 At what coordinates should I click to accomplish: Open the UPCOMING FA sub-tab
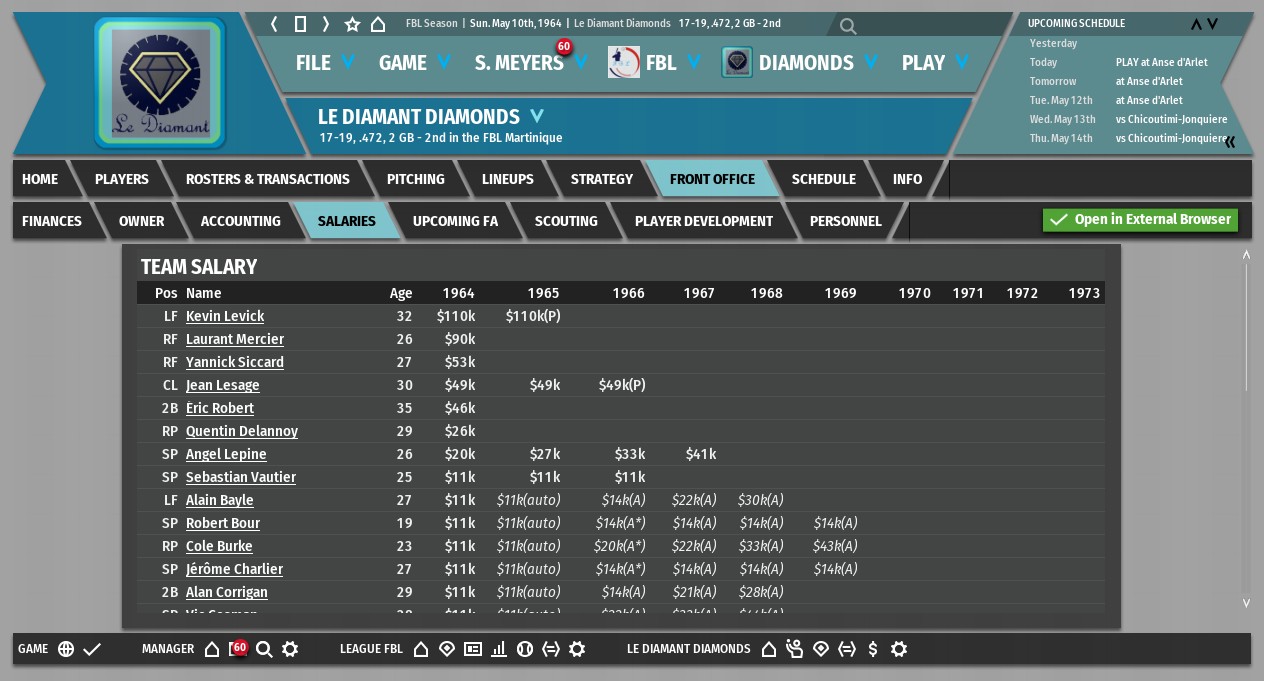tap(455, 221)
